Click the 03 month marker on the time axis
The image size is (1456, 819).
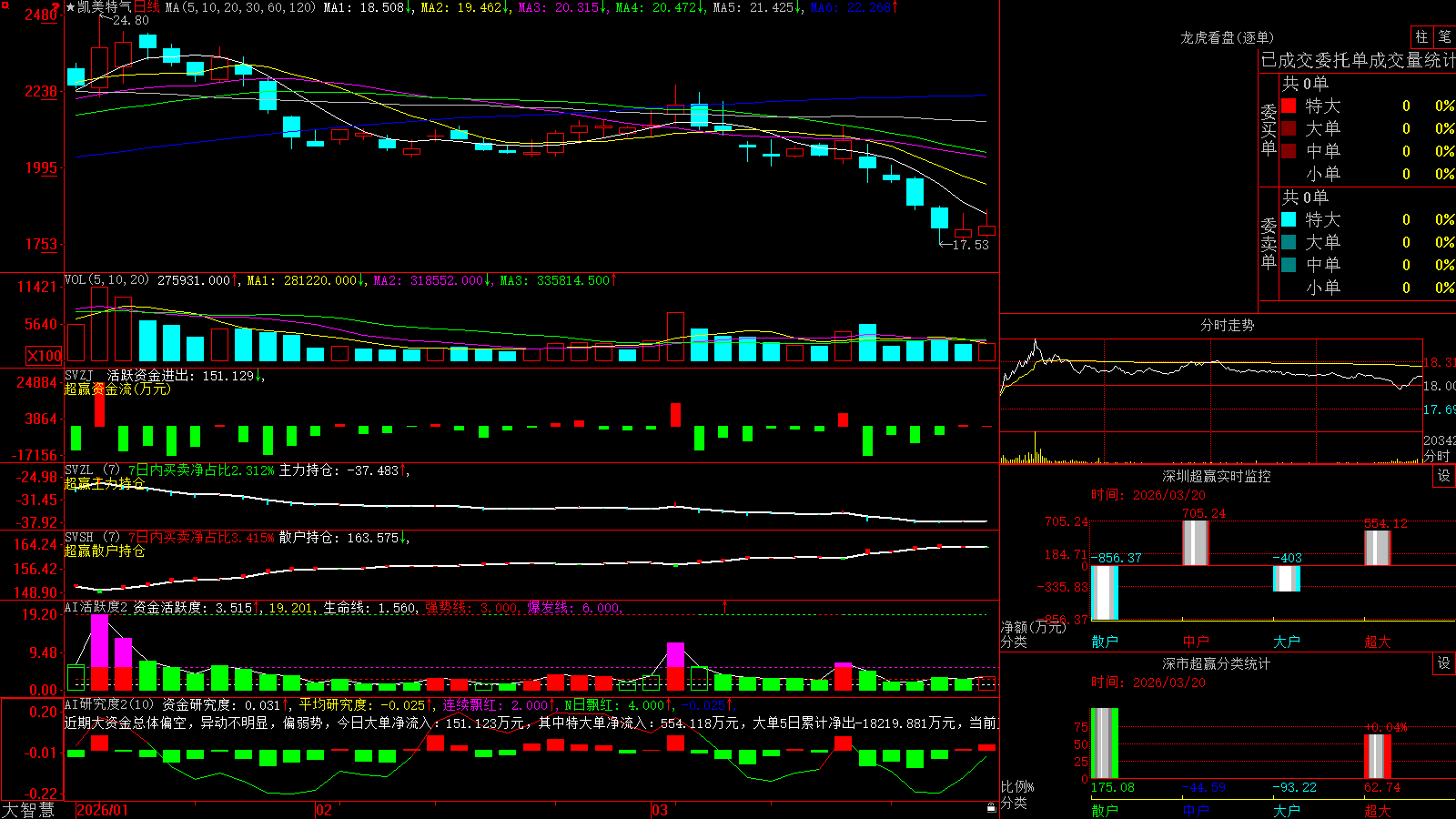pos(660,810)
